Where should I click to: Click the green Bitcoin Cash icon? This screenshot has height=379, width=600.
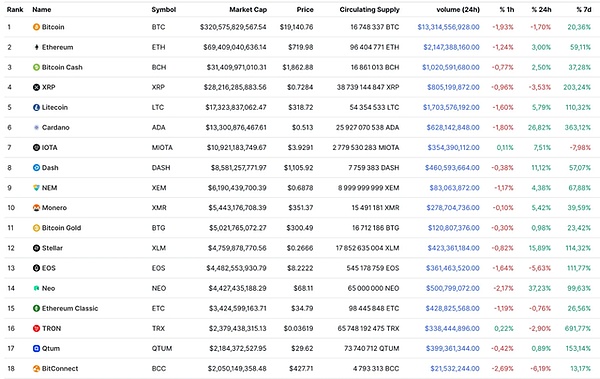[x=36, y=67]
